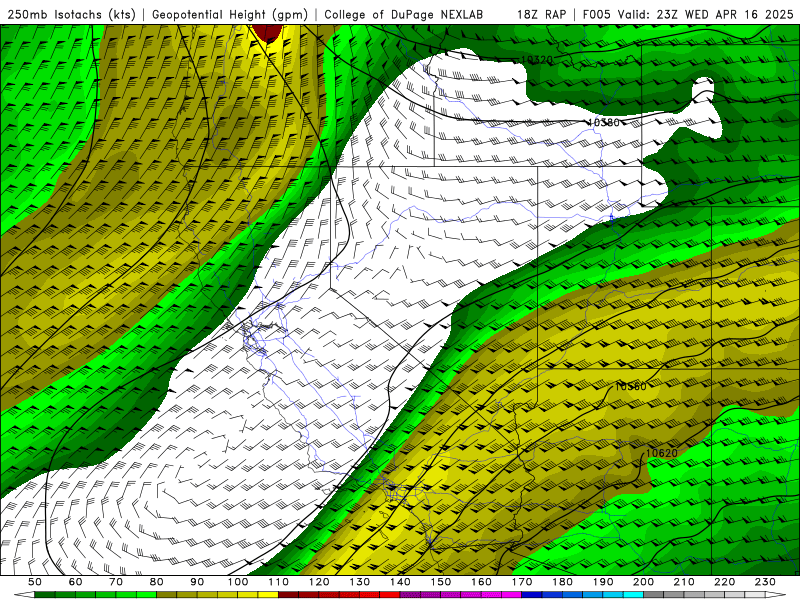Click the 10620 height contour label

coord(662,453)
